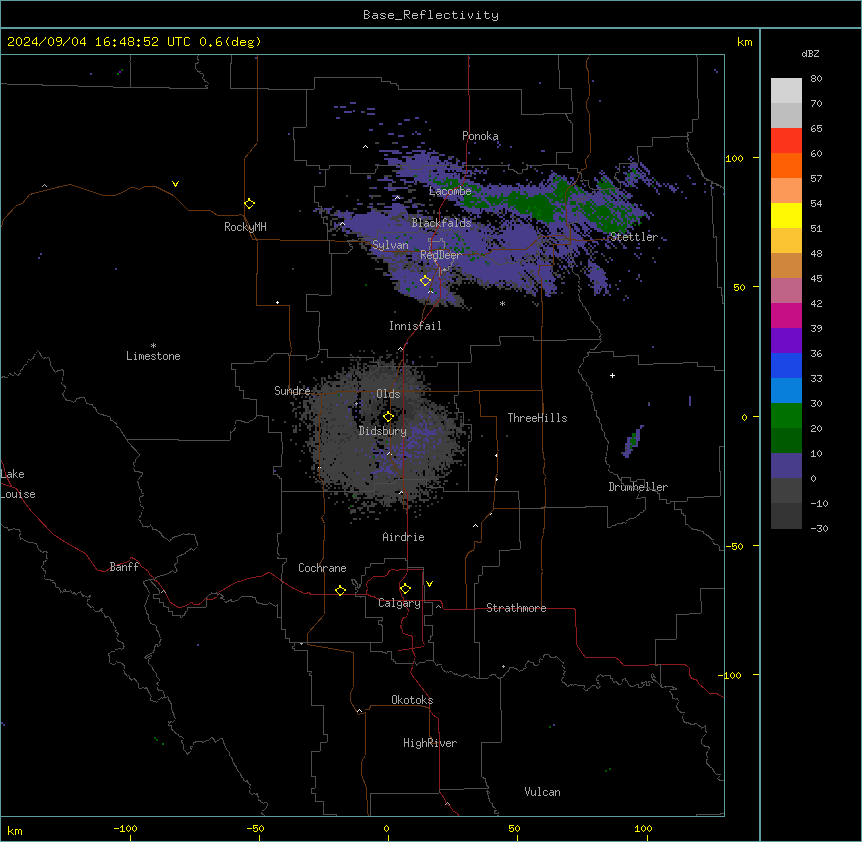Select the green 30-20 dBZ legend swatch

[786, 416]
